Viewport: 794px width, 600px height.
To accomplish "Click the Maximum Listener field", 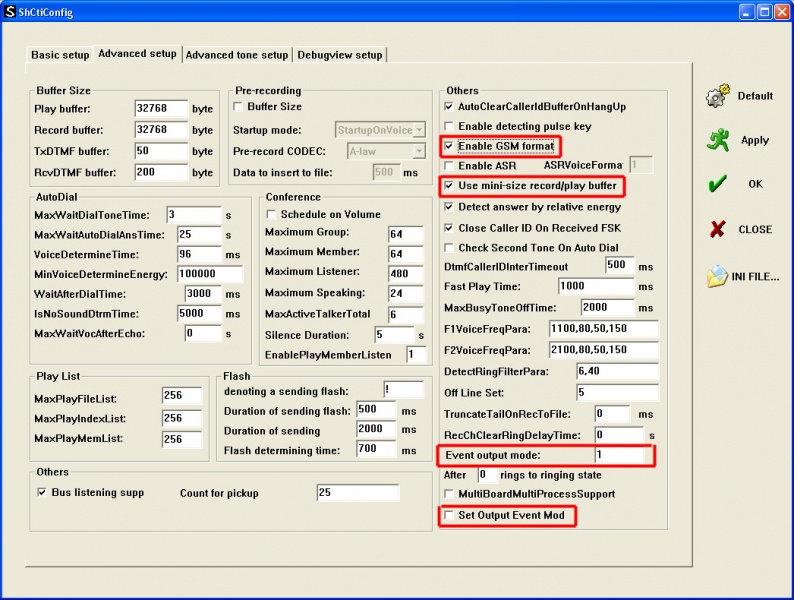I will click(406, 273).
